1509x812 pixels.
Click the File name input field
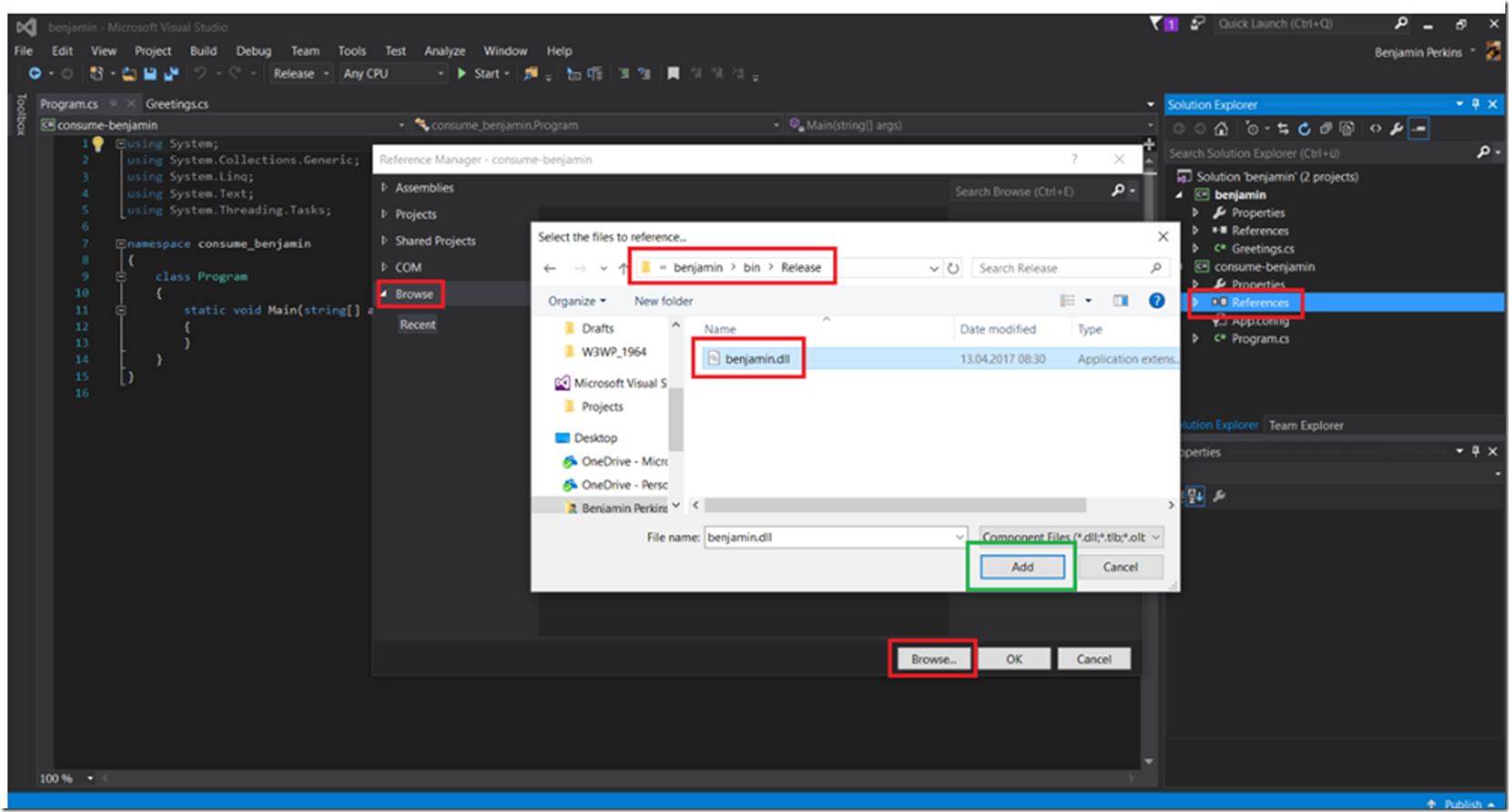click(828, 537)
